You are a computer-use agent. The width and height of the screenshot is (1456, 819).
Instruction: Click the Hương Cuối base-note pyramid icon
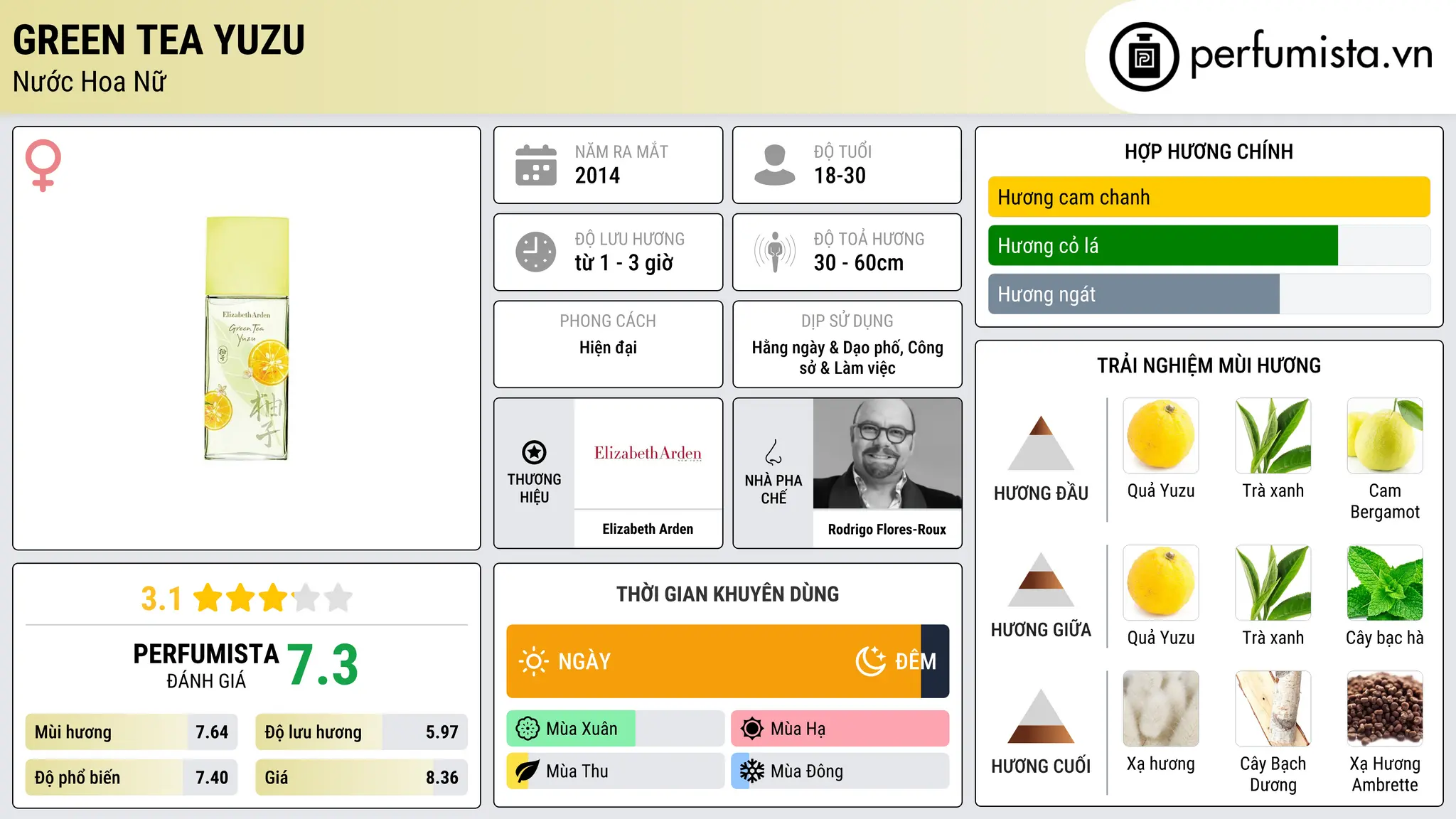click(1041, 716)
